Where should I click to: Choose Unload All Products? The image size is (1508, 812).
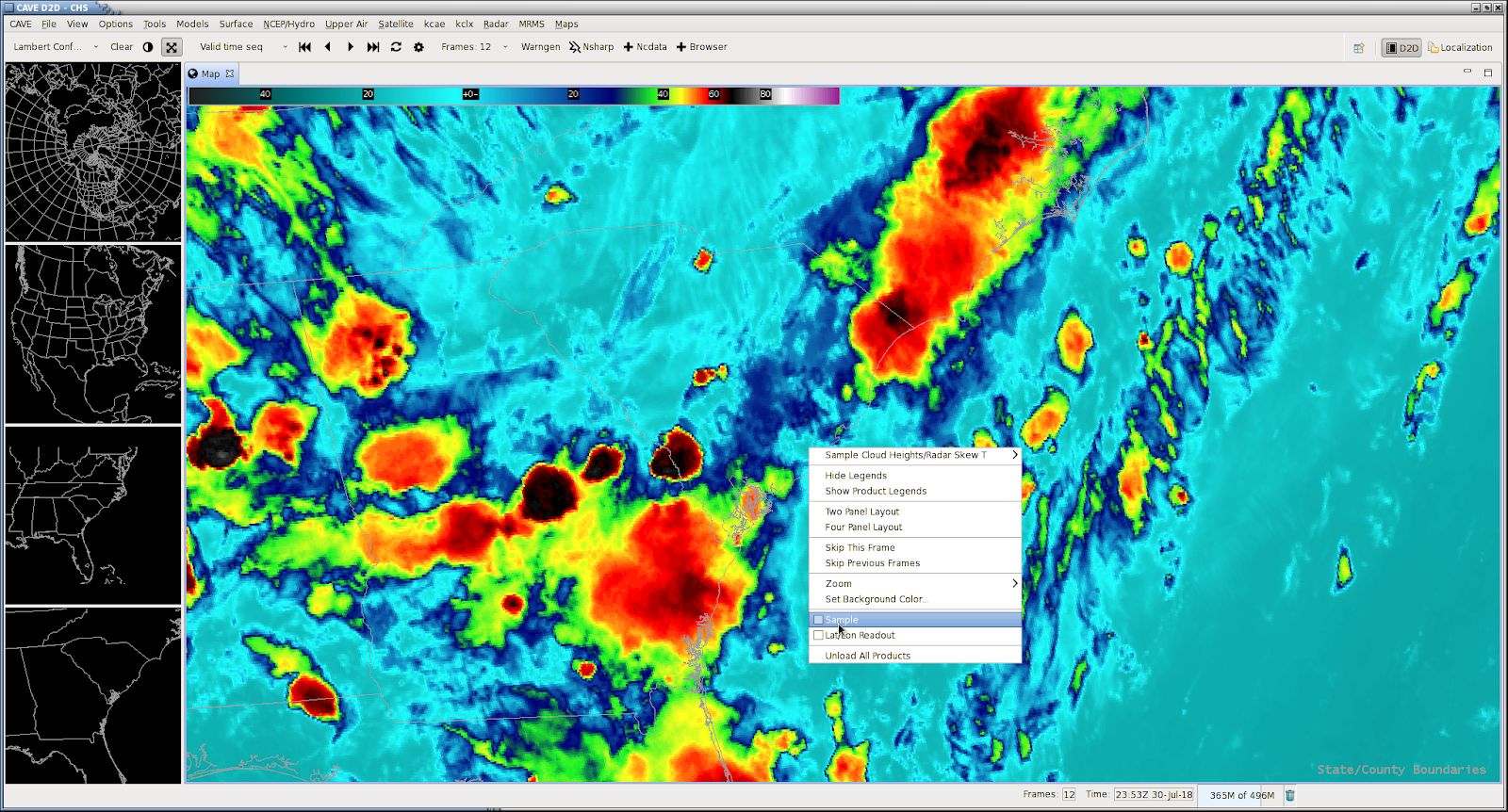(x=915, y=656)
